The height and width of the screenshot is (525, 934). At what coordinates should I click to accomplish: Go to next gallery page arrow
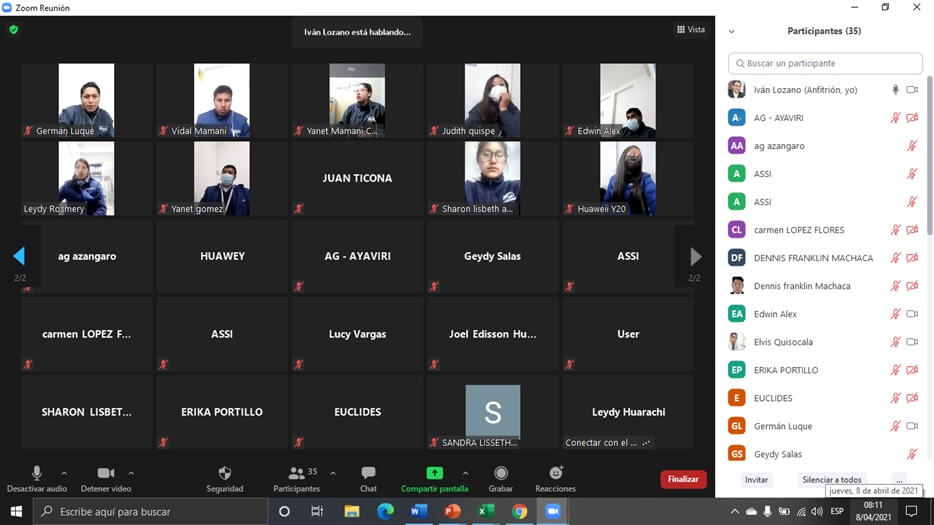[x=695, y=257]
